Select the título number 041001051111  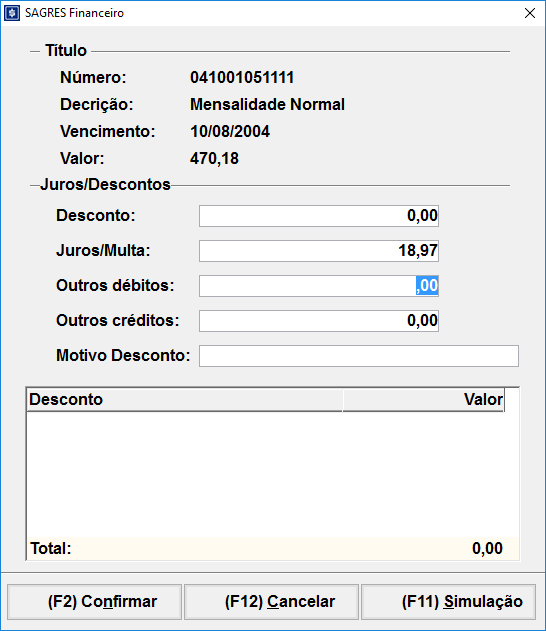(x=242, y=78)
